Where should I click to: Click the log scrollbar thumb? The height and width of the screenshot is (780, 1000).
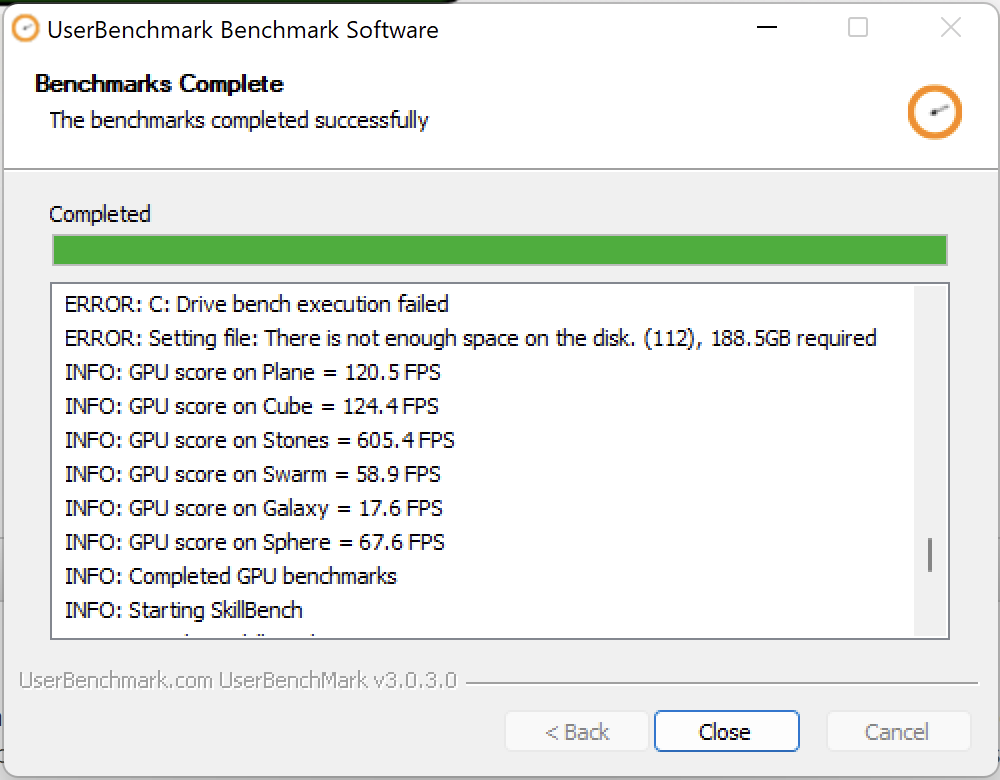(930, 555)
